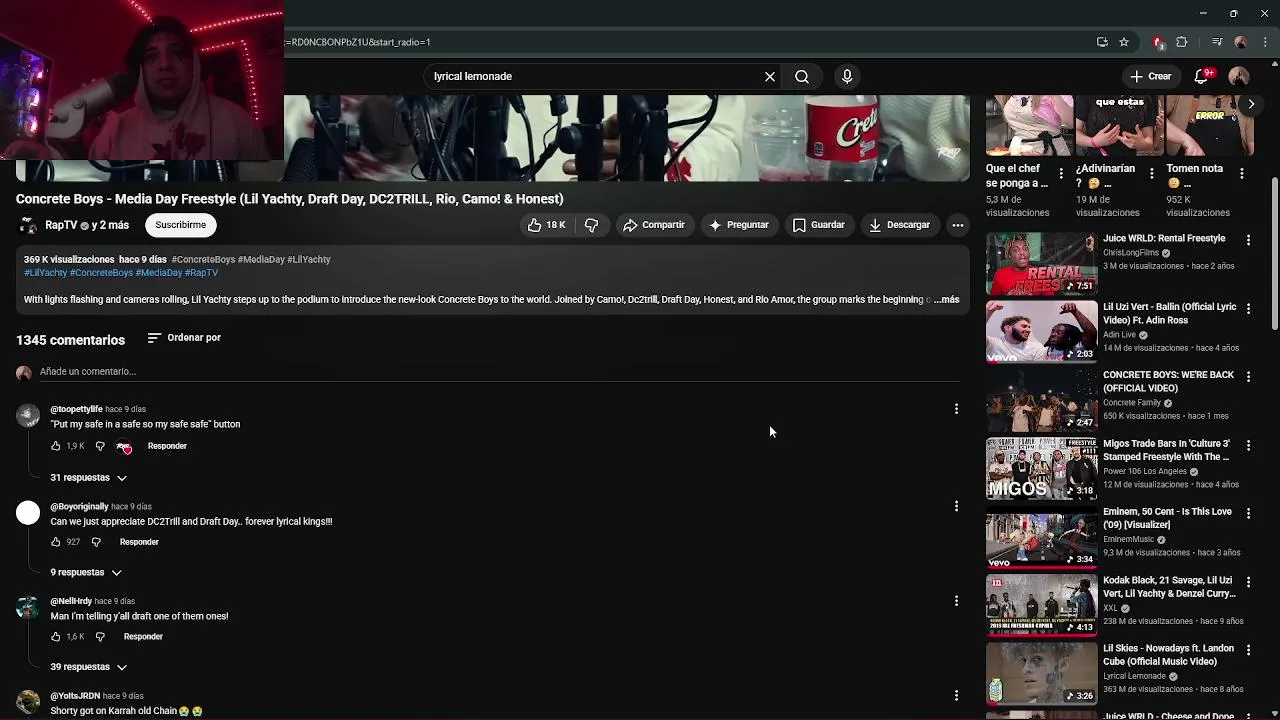The image size is (1280, 720).
Task: Expand 9 respuestas replies
Action: tap(85, 573)
